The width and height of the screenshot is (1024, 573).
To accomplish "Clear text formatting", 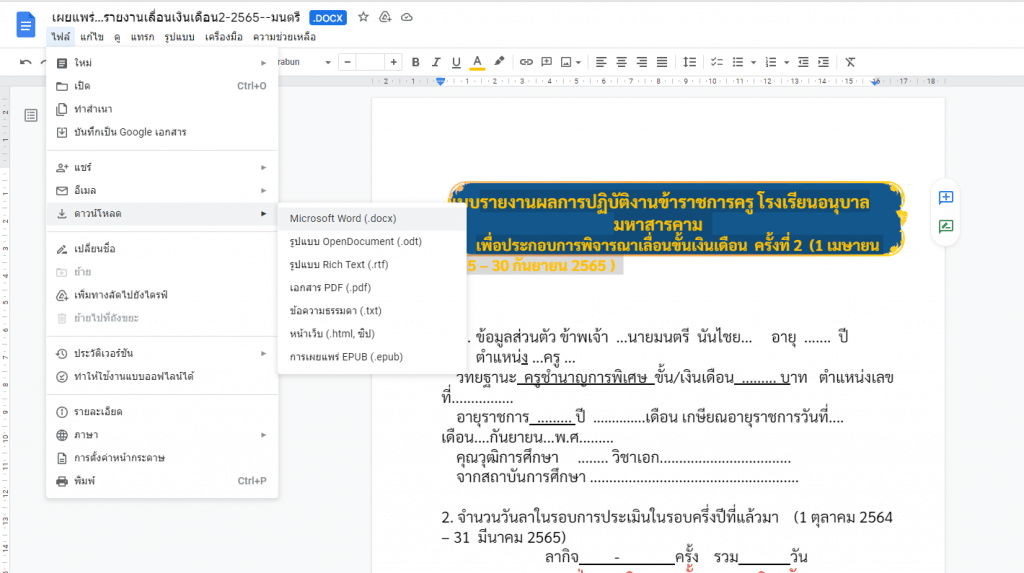I will coord(850,62).
